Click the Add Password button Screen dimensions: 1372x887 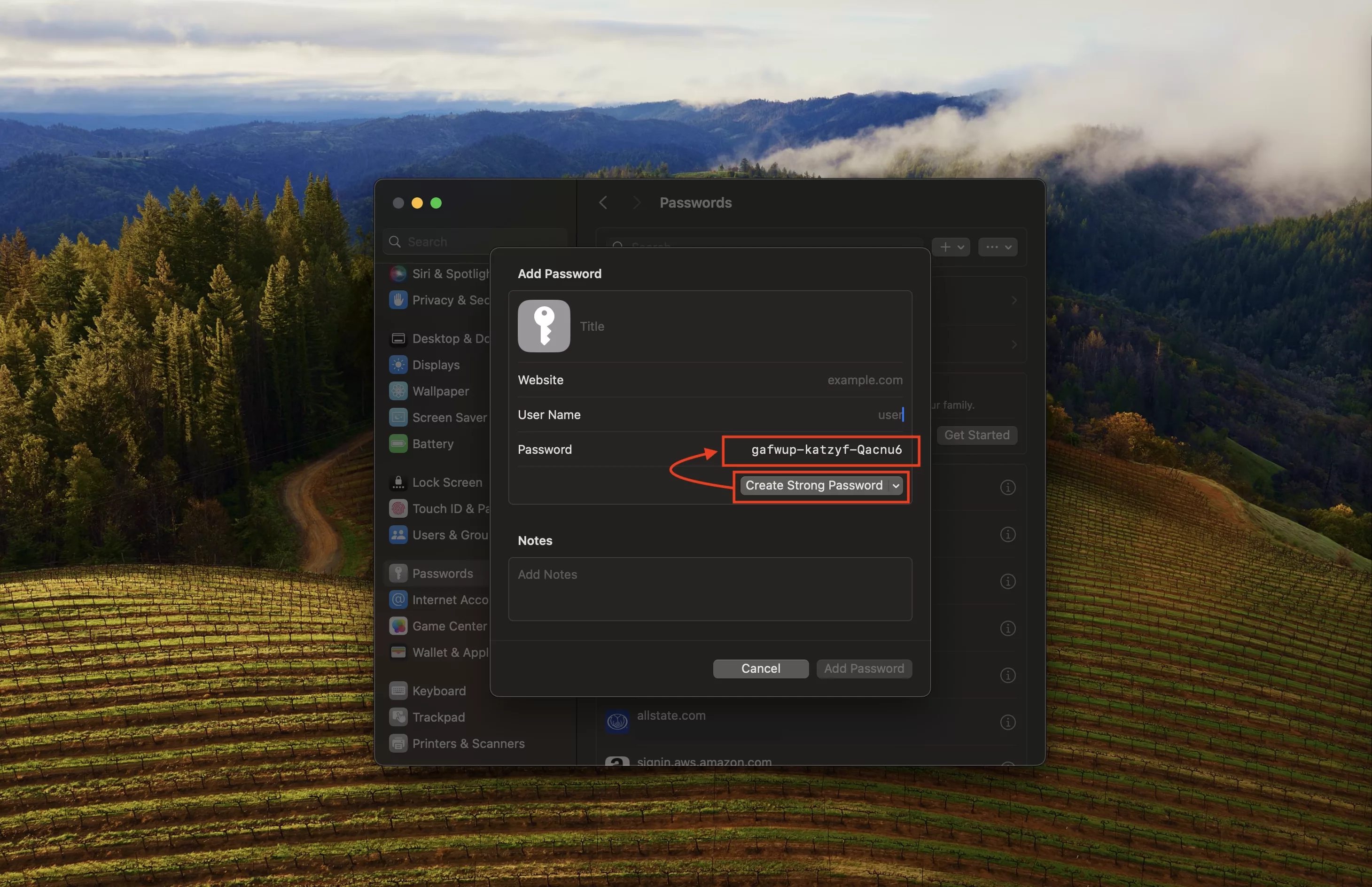coord(863,668)
